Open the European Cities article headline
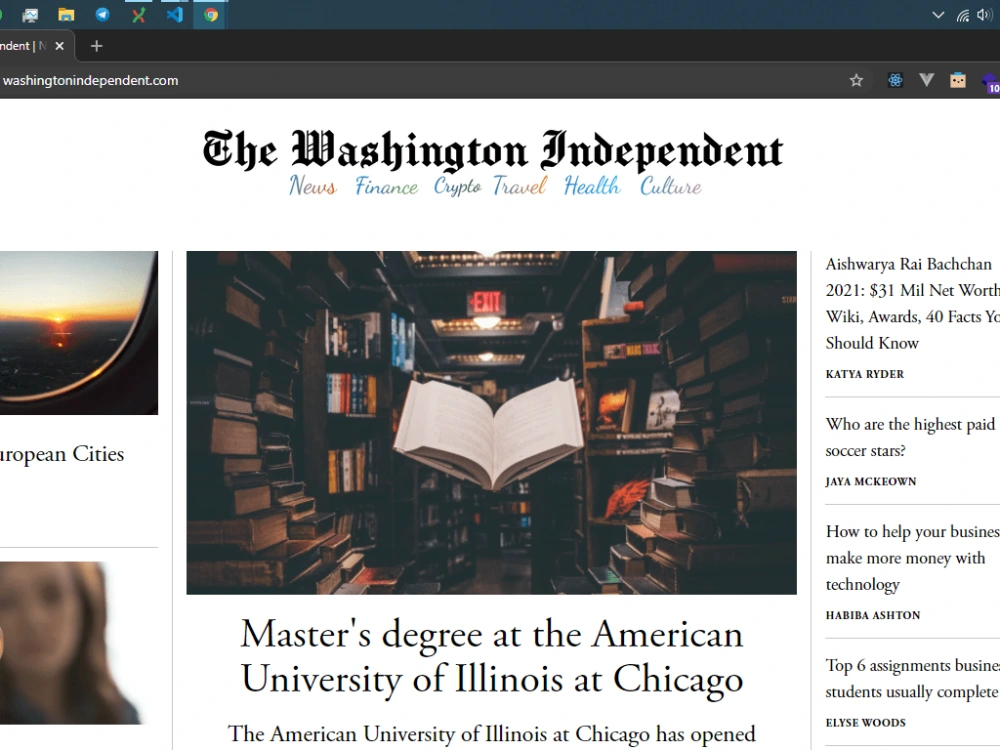 (62, 454)
